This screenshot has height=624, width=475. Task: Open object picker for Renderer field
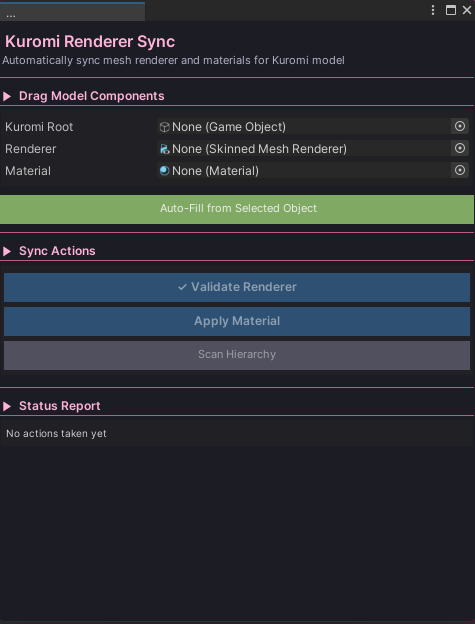(459, 148)
